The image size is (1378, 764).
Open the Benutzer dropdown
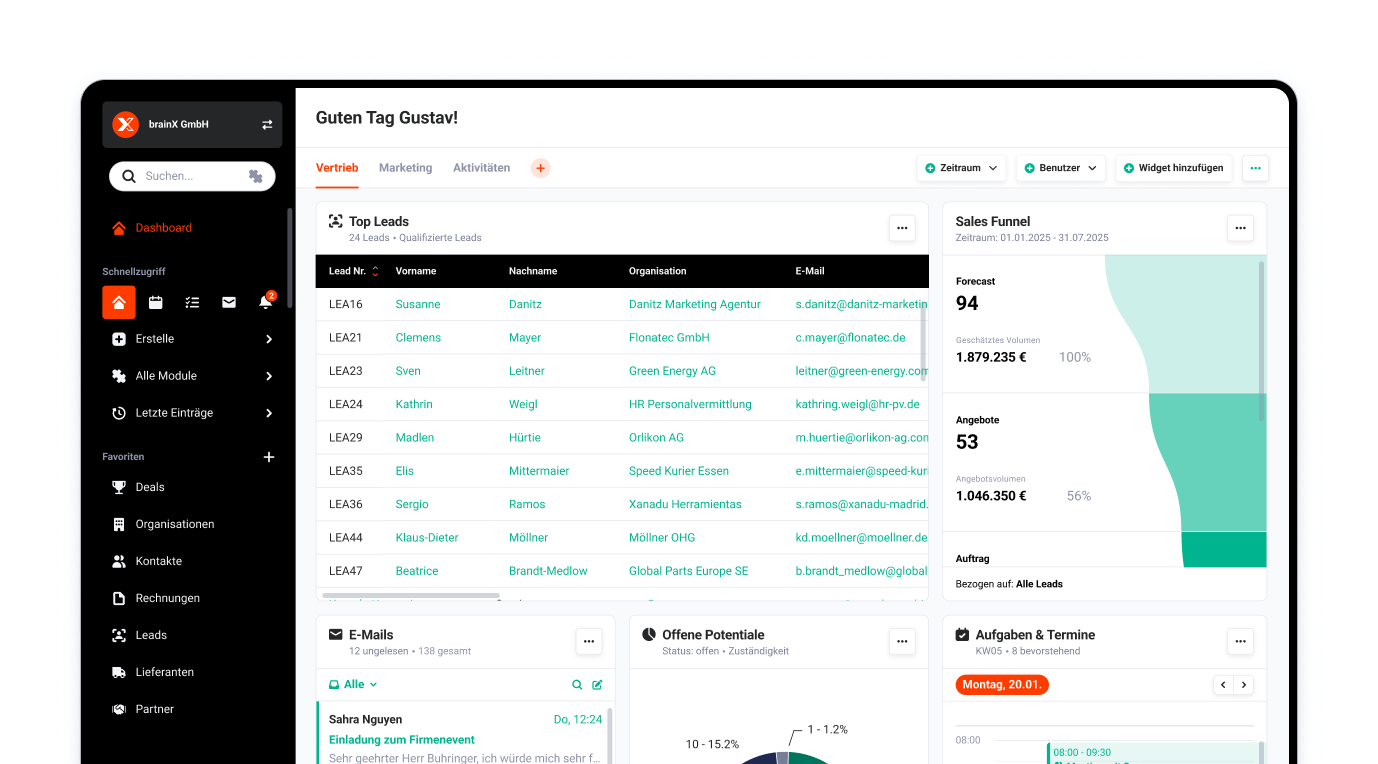tap(1060, 168)
